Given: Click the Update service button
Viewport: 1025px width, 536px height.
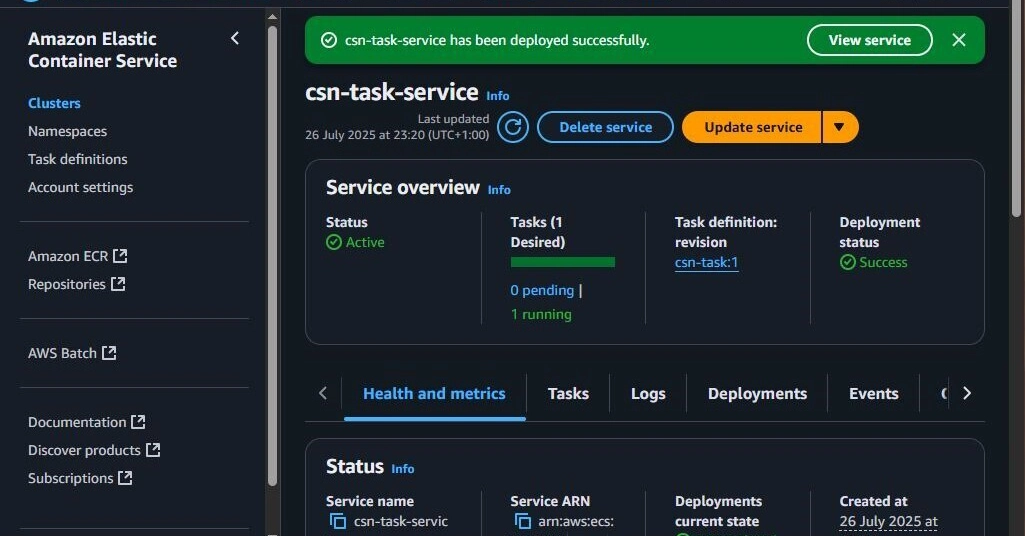Looking at the screenshot, I should click(x=752, y=127).
